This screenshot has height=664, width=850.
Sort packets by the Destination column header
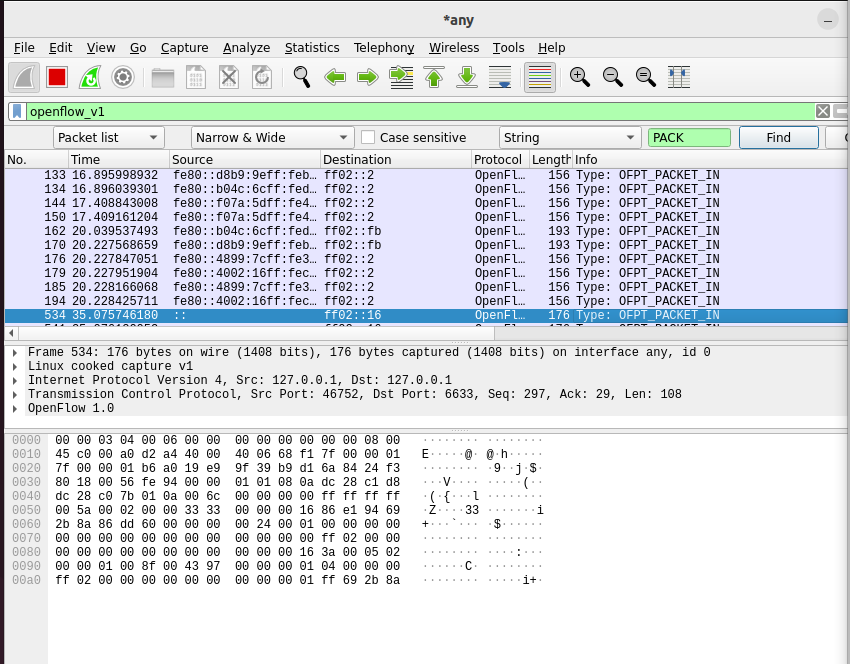coord(396,160)
